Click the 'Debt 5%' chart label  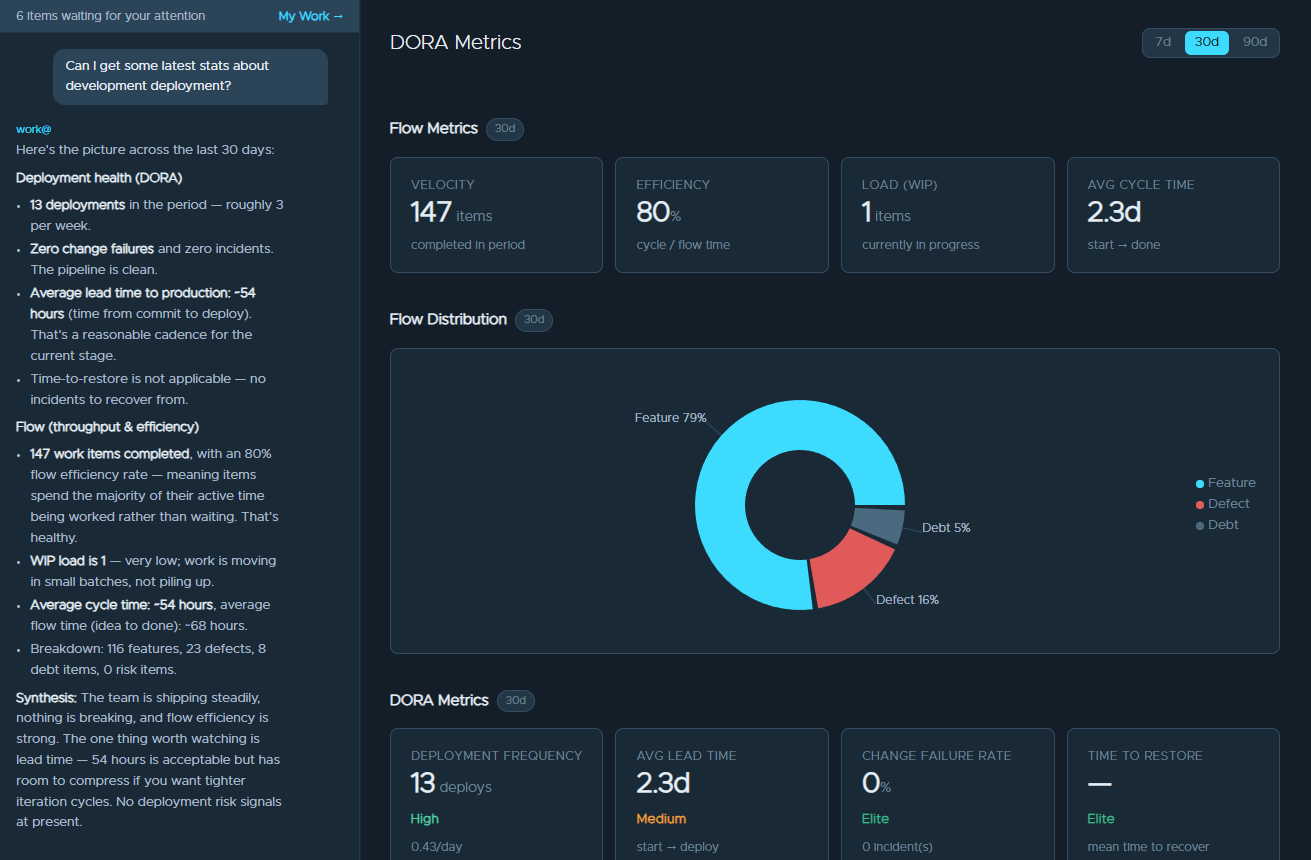[x=946, y=527]
